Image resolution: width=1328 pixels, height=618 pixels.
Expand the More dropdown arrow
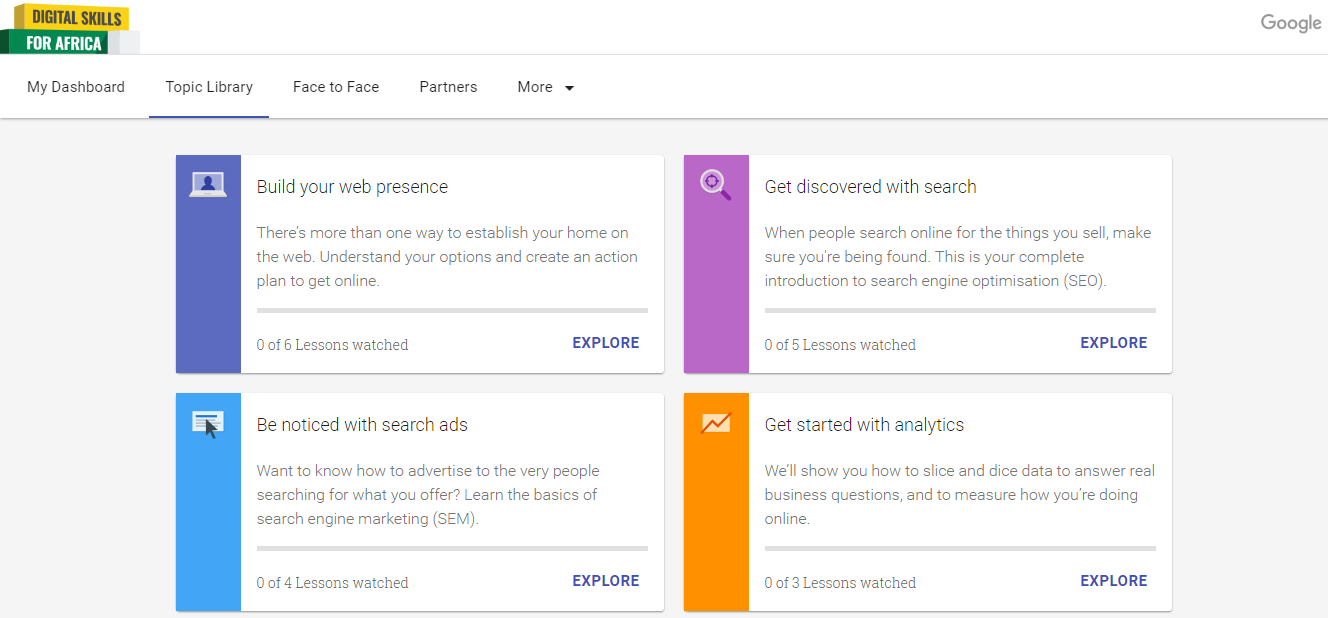tap(569, 88)
